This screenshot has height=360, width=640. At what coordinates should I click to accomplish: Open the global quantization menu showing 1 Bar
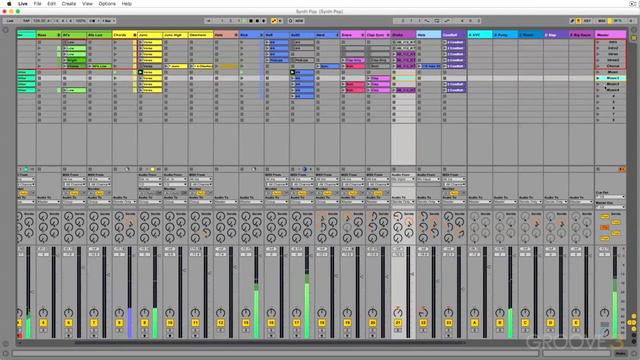(108, 21)
